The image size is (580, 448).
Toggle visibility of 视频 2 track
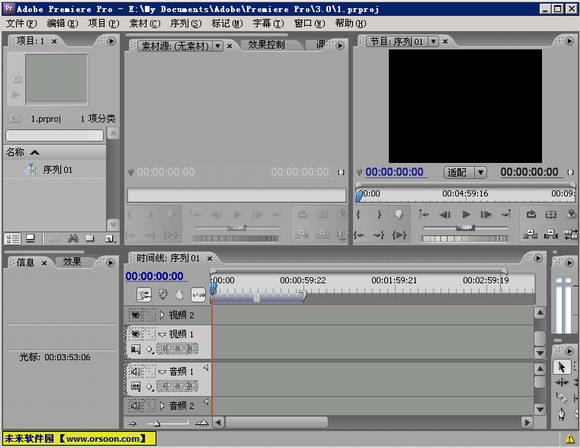[136, 315]
